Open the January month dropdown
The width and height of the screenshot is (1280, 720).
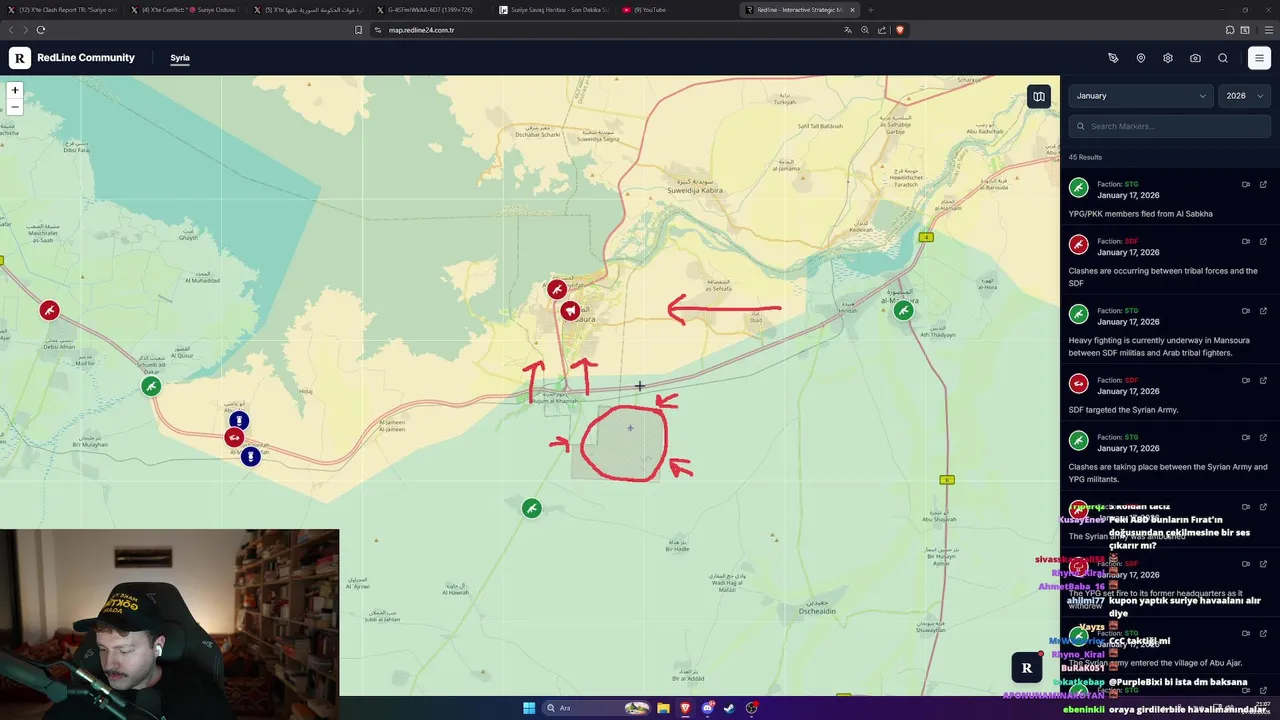pyautogui.click(x=1141, y=96)
